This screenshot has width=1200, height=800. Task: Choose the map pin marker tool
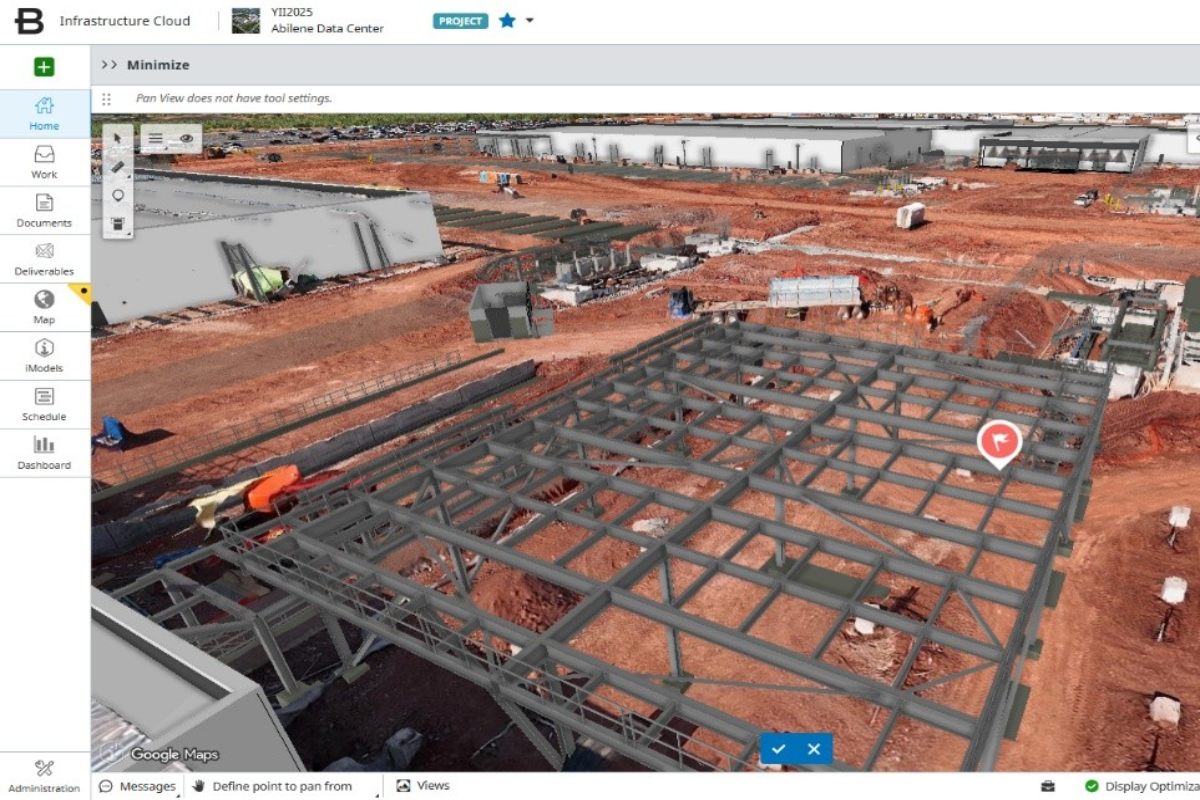coord(118,195)
